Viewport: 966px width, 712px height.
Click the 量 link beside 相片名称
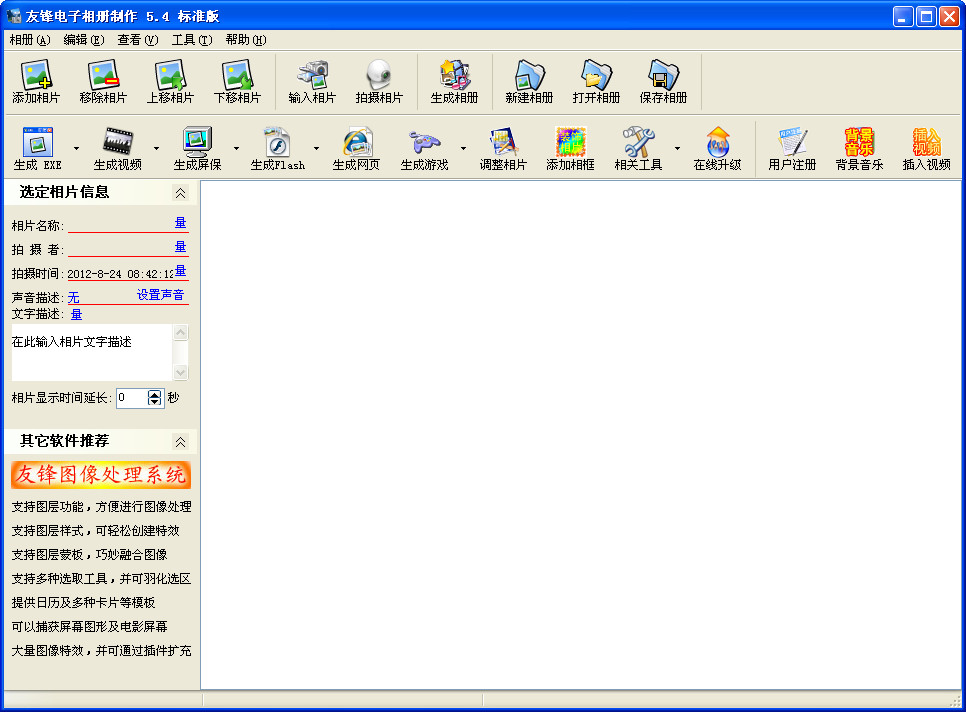[x=181, y=223]
